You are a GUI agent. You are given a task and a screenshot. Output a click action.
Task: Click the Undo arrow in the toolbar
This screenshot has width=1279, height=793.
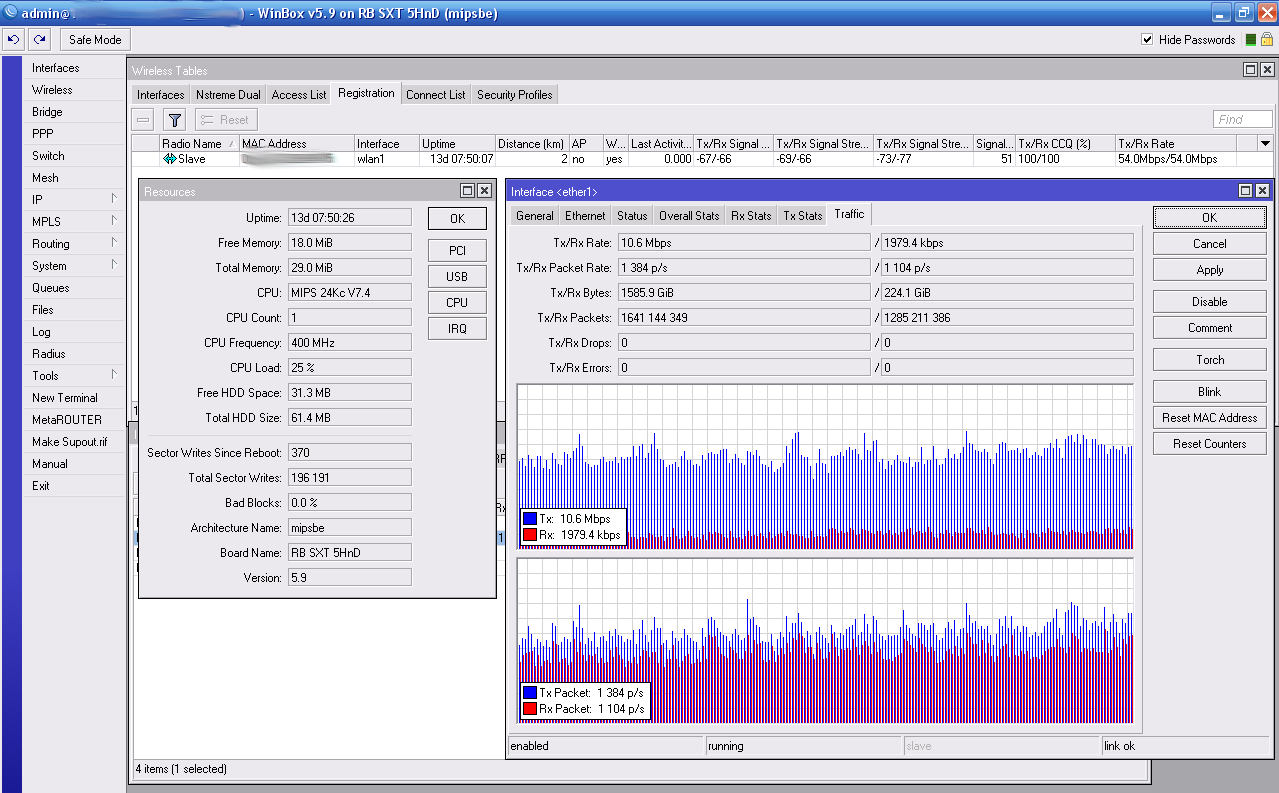tap(13, 40)
